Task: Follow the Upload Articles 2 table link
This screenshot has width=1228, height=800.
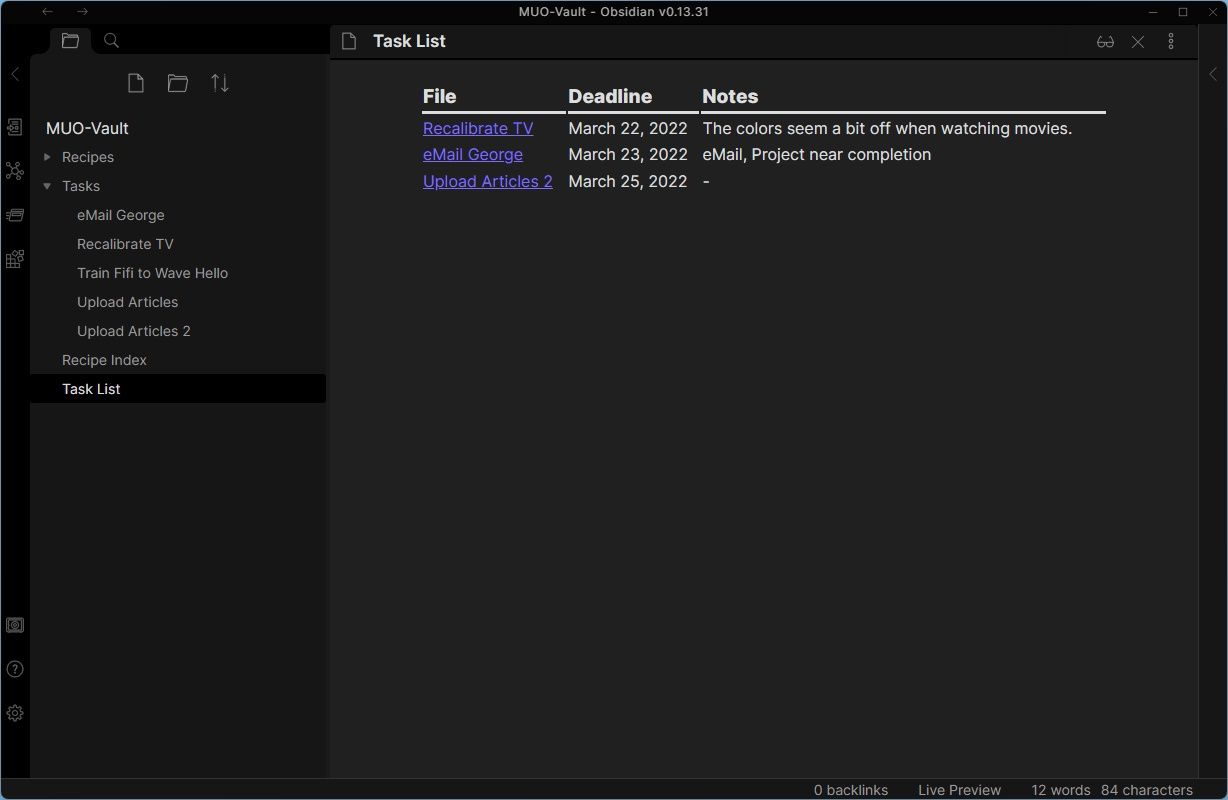Action: tap(488, 181)
